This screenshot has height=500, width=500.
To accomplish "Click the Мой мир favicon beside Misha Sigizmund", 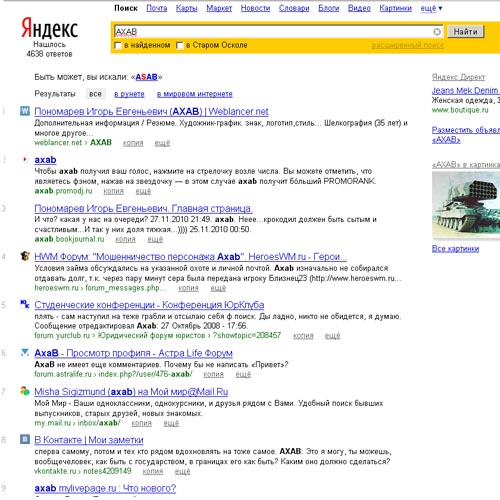I will pyautogui.click(x=25, y=391).
